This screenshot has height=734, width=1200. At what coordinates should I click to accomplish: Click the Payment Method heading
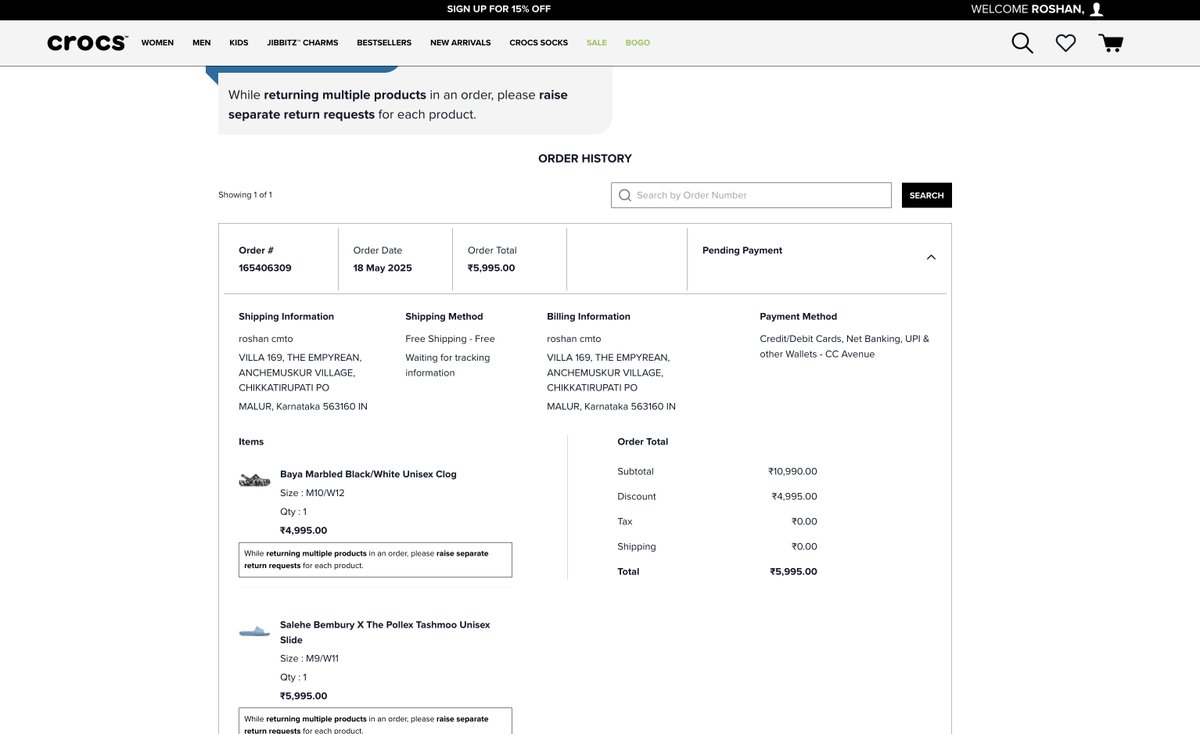[798, 316]
